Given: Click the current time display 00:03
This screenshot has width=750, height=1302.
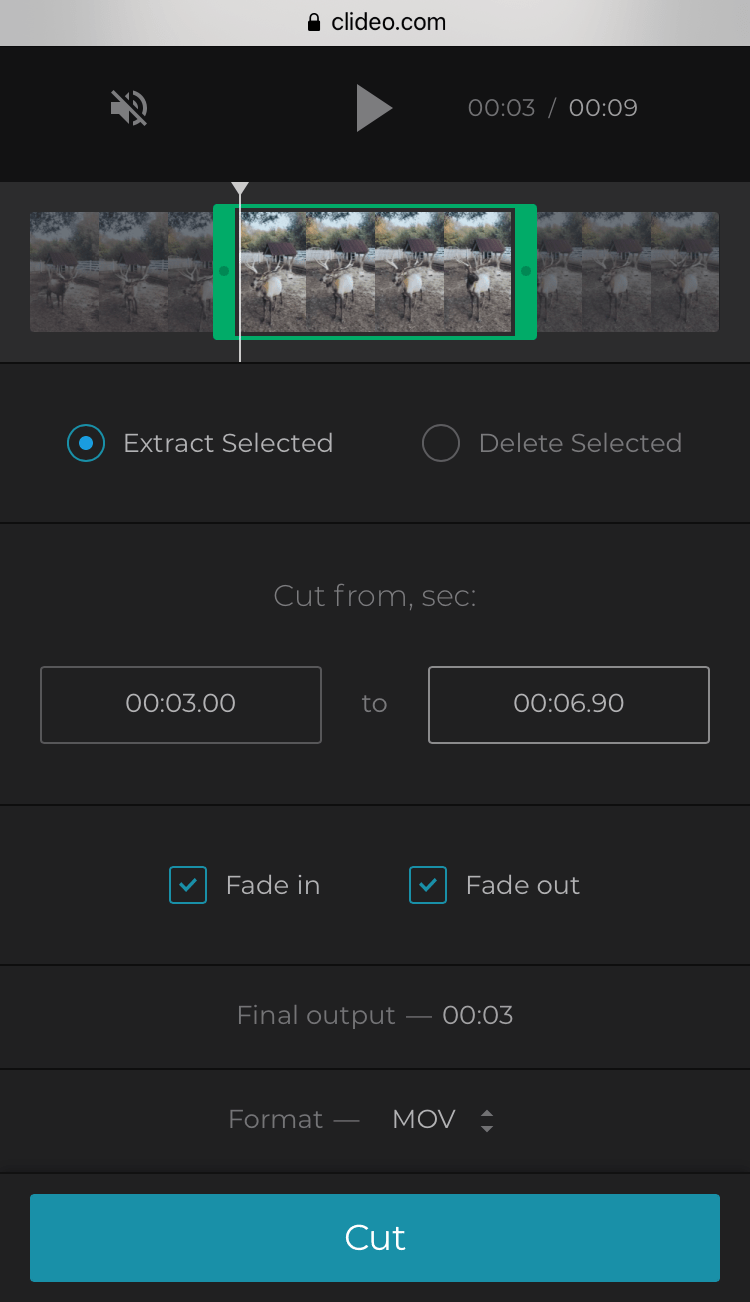Looking at the screenshot, I should 501,107.
